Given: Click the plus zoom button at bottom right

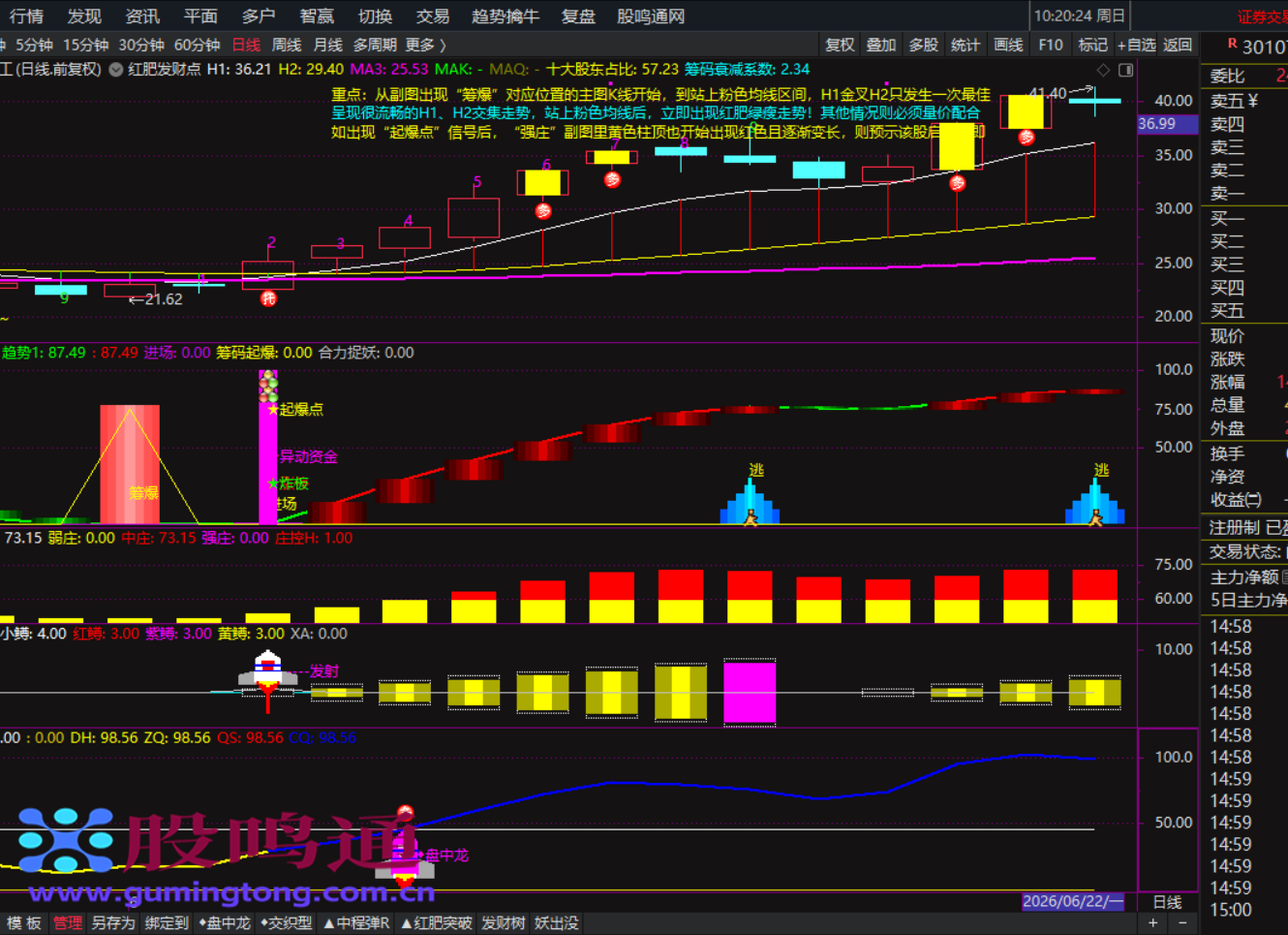Looking at the screenshot, I should (1152, 923).
